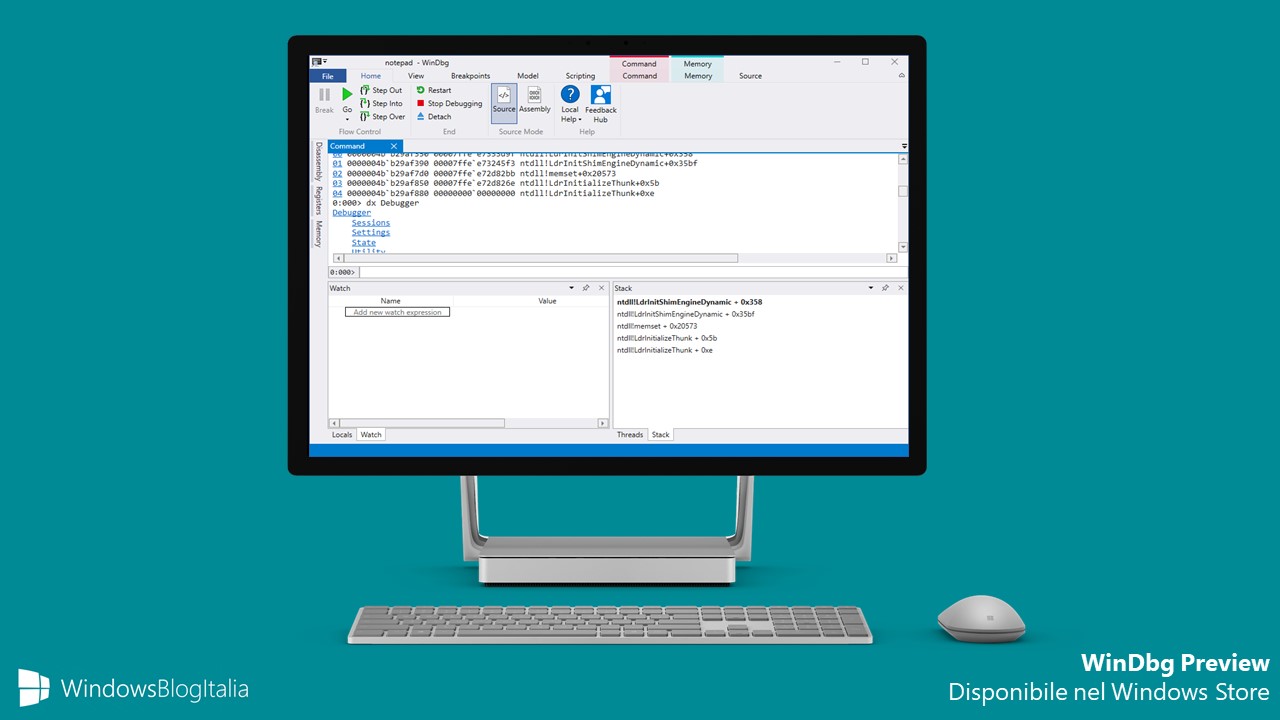Pin the Watch panel
Image resolution: width=1280 pixels, height=720 pixels.
(x=586, y=288)
